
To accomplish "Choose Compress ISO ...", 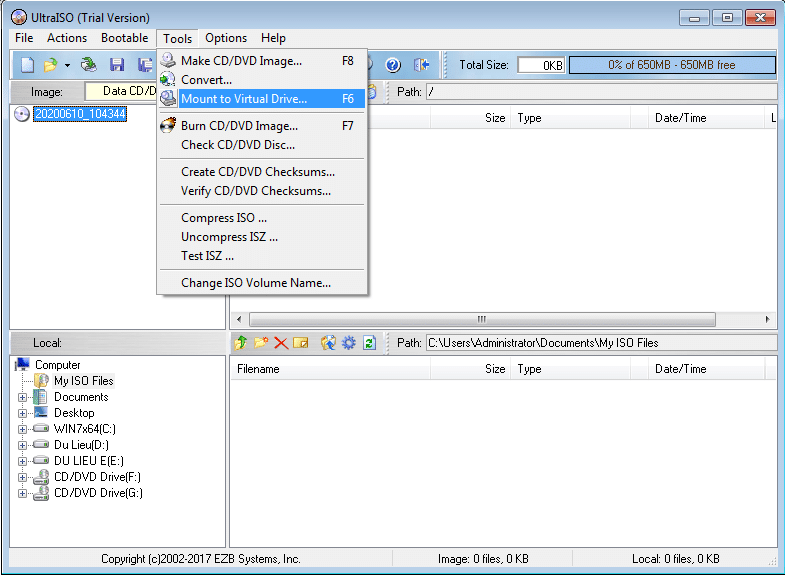I will click(262, 218).
